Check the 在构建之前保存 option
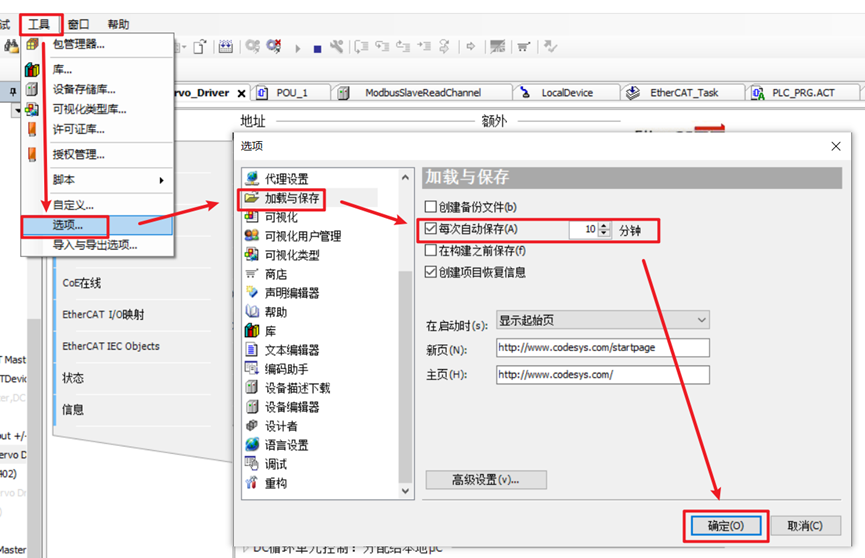The height and width of the screenshot is (558, 865). [431, 251]
